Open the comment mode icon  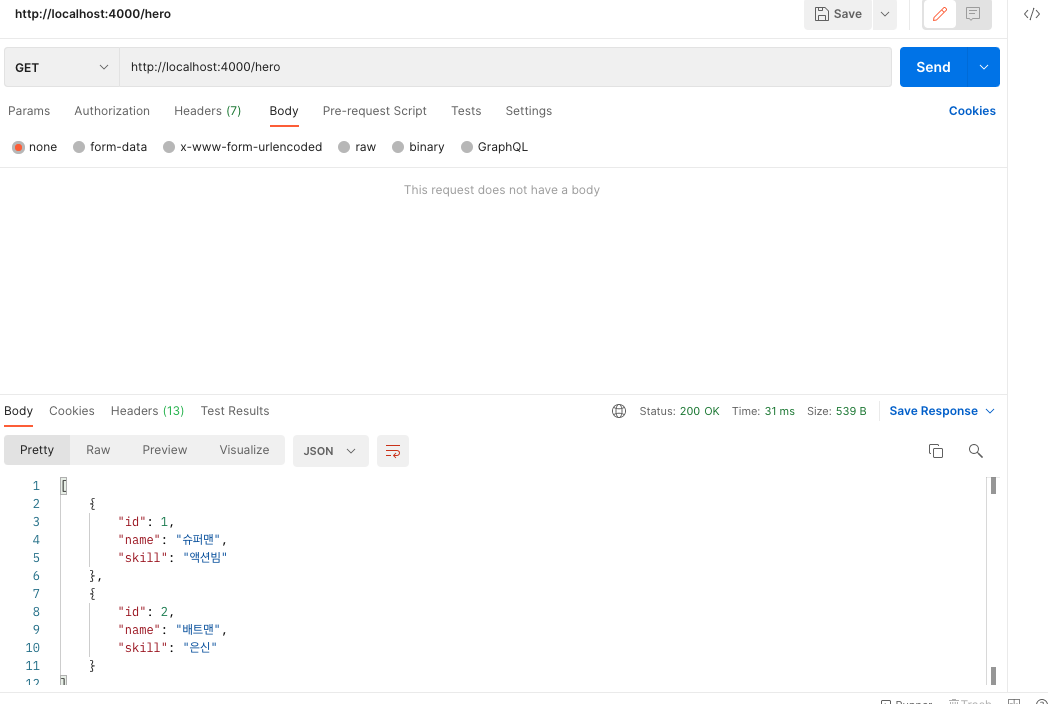[973, 14]
